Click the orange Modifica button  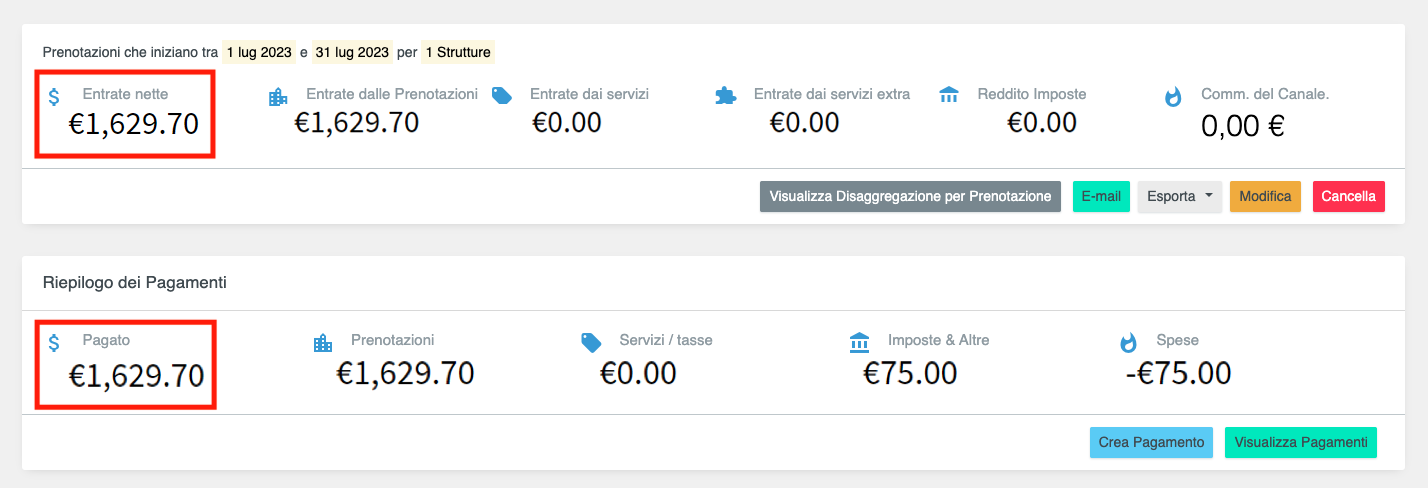pos(1265,197)
